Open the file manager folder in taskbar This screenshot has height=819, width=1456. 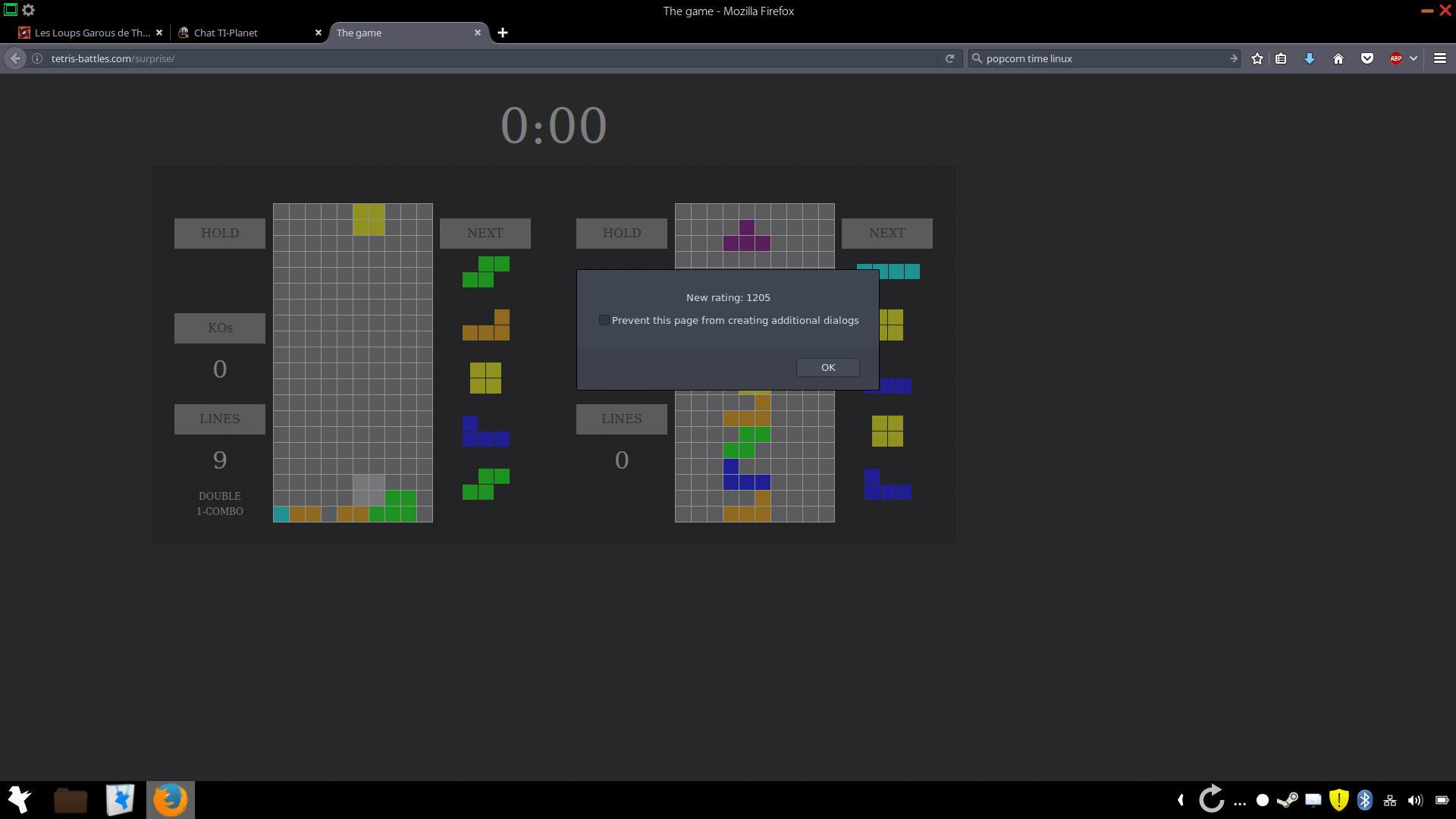(71, 800)
